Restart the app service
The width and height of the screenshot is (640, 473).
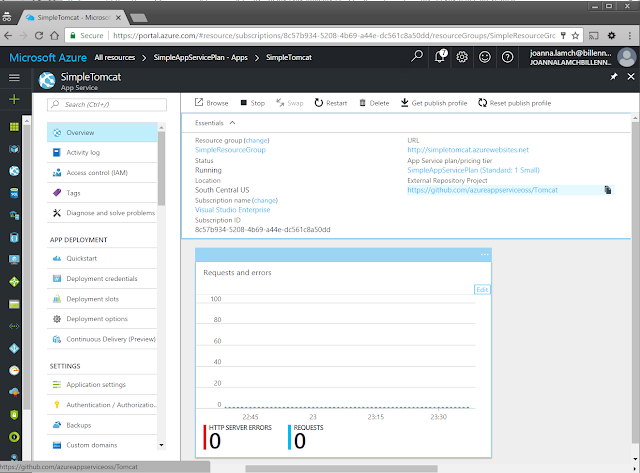click(331, 103)
